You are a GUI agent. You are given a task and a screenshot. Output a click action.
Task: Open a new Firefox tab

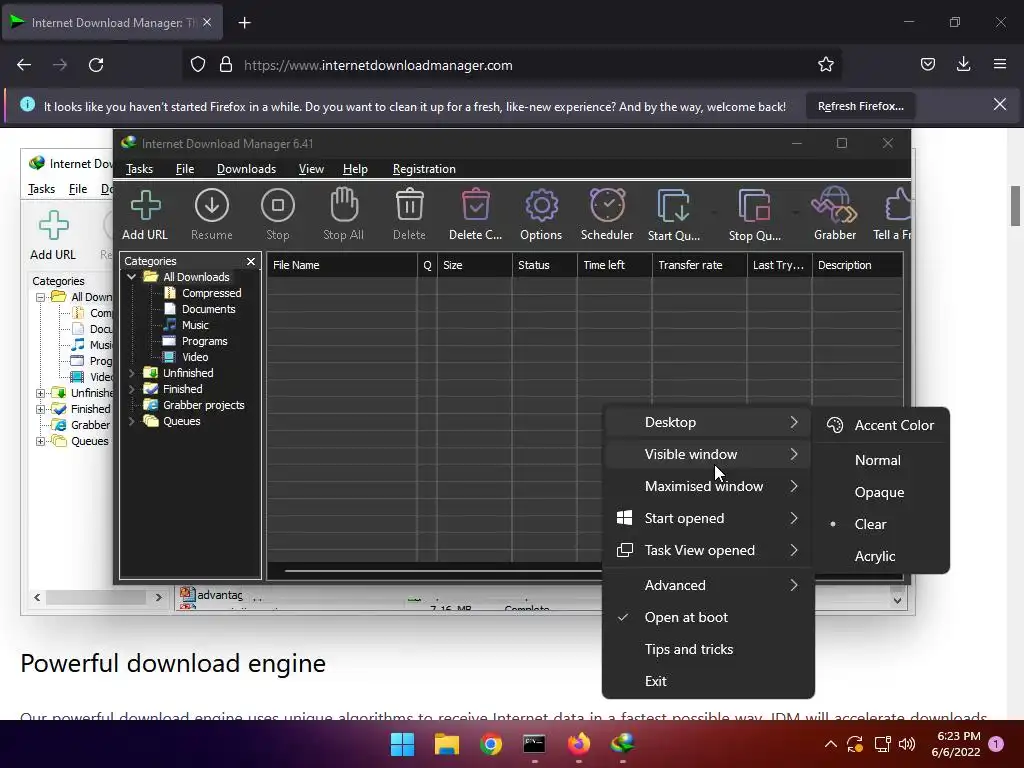(244, 23)
